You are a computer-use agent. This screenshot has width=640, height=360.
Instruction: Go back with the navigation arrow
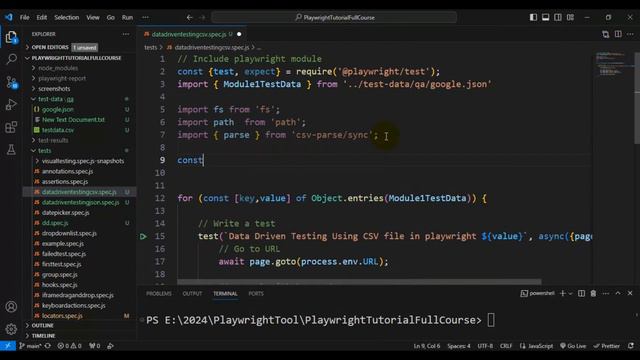point(189,18)
